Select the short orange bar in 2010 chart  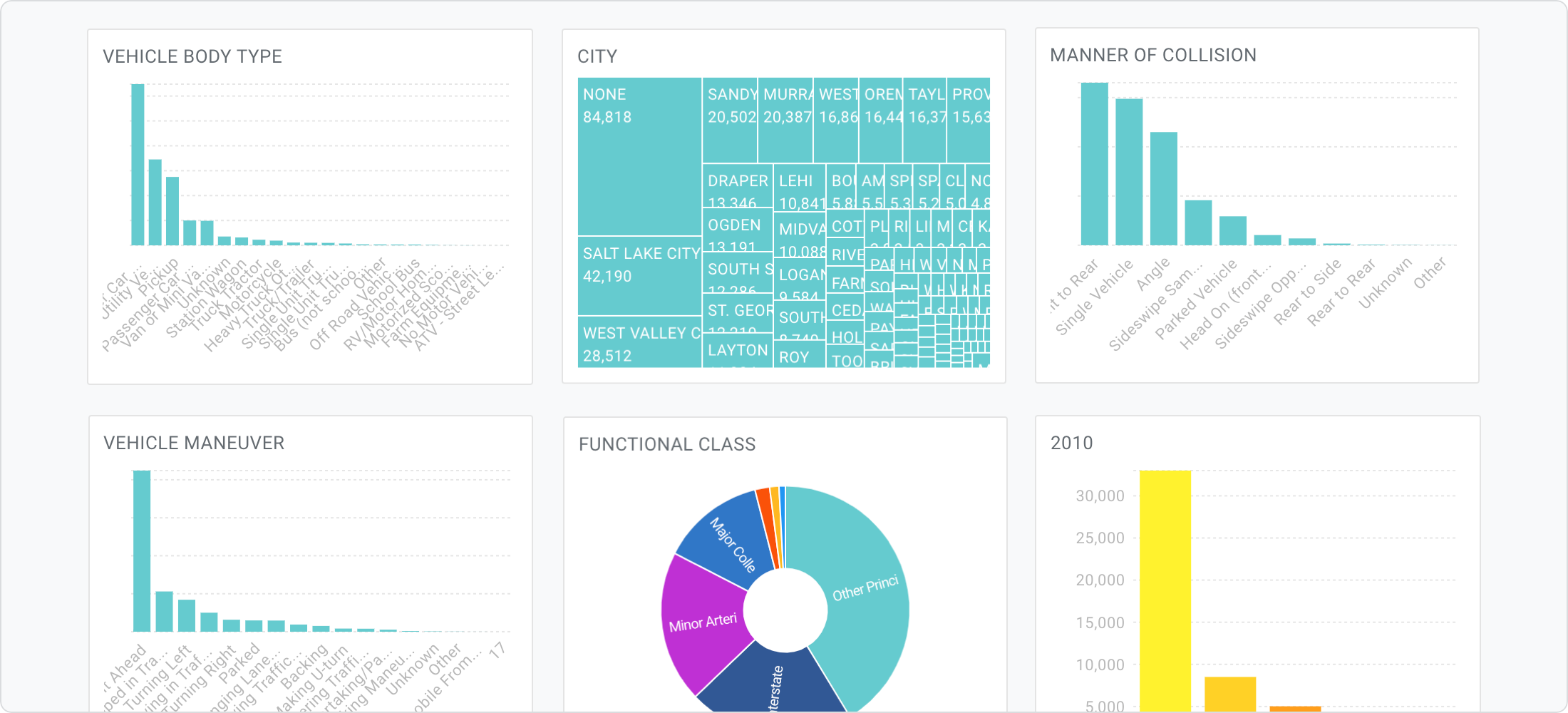point(1295,709)
